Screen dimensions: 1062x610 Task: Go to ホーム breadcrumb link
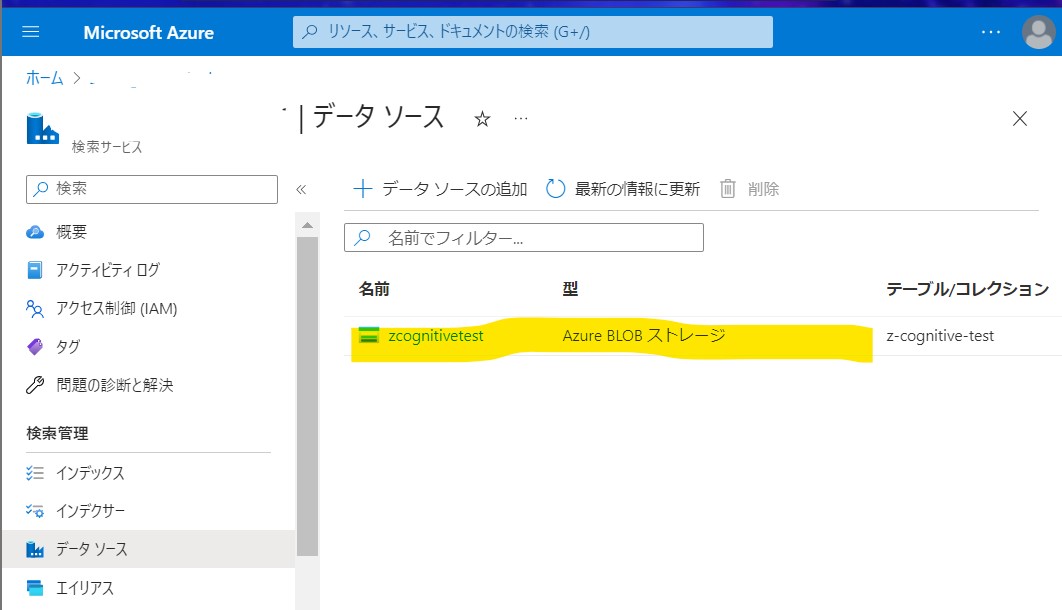44,79
